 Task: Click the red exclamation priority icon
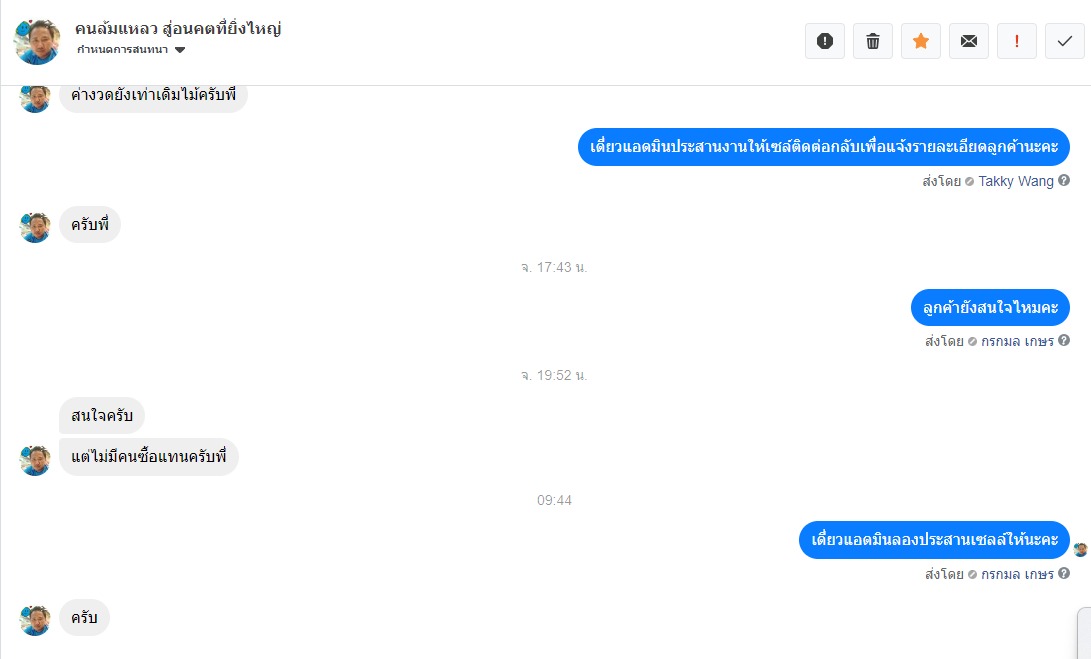click(x=1017, y=41)
